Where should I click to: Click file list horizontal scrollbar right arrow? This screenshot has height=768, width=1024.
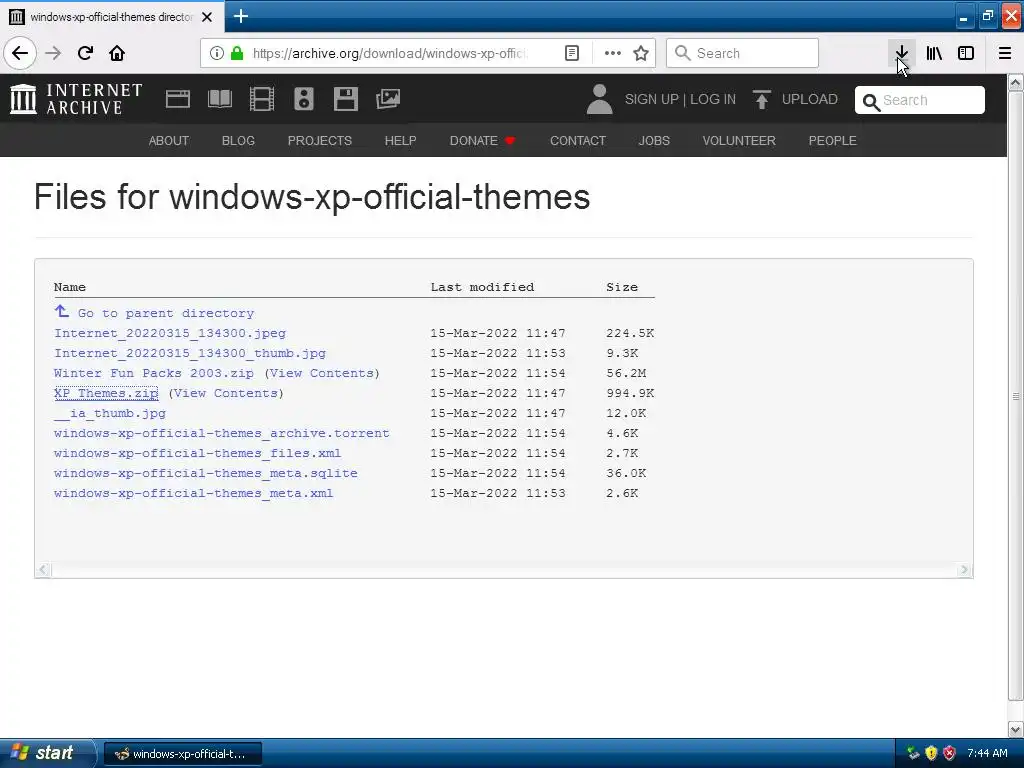964,569
